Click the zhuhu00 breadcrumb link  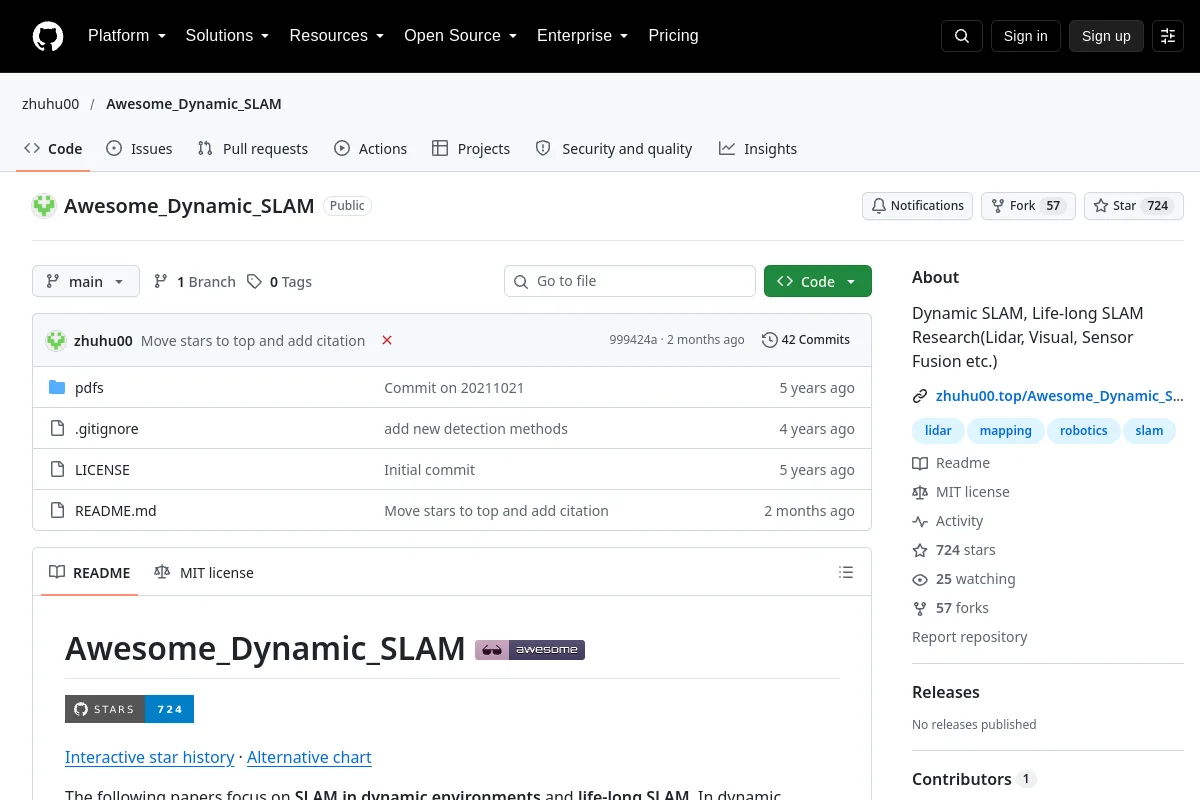pos(51,104)
